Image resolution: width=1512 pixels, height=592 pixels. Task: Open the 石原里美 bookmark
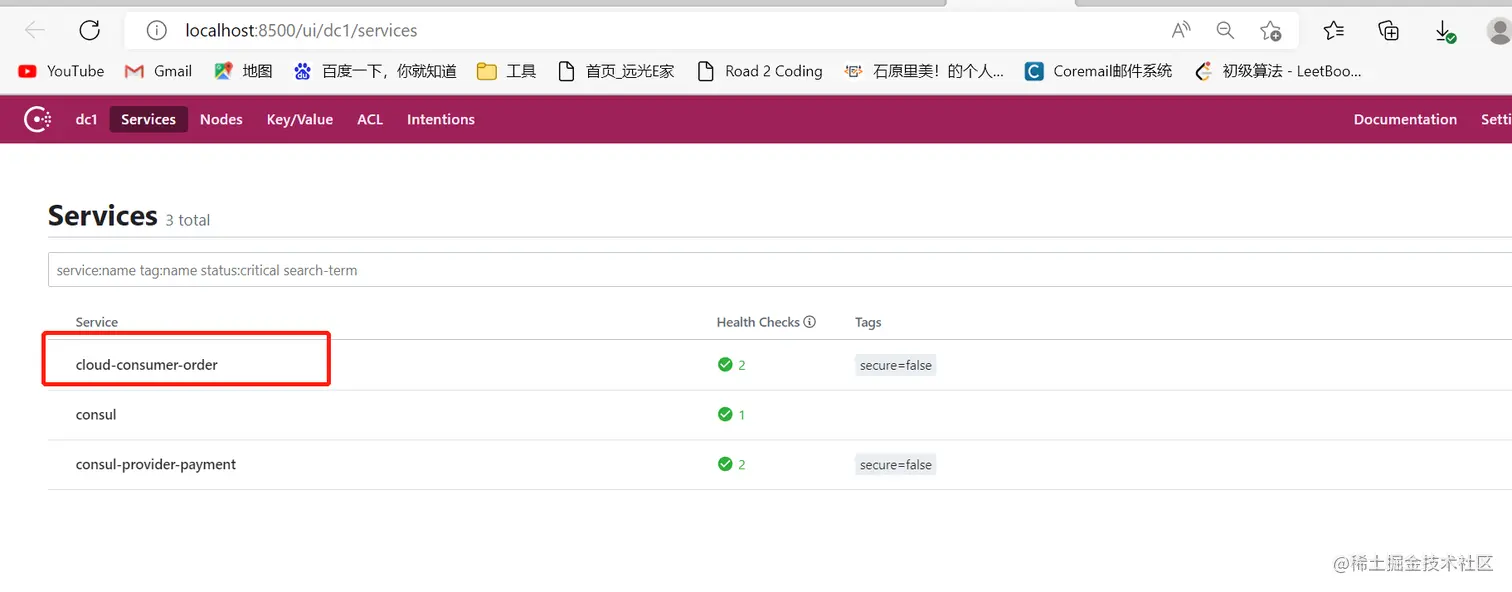pos(924,71)
